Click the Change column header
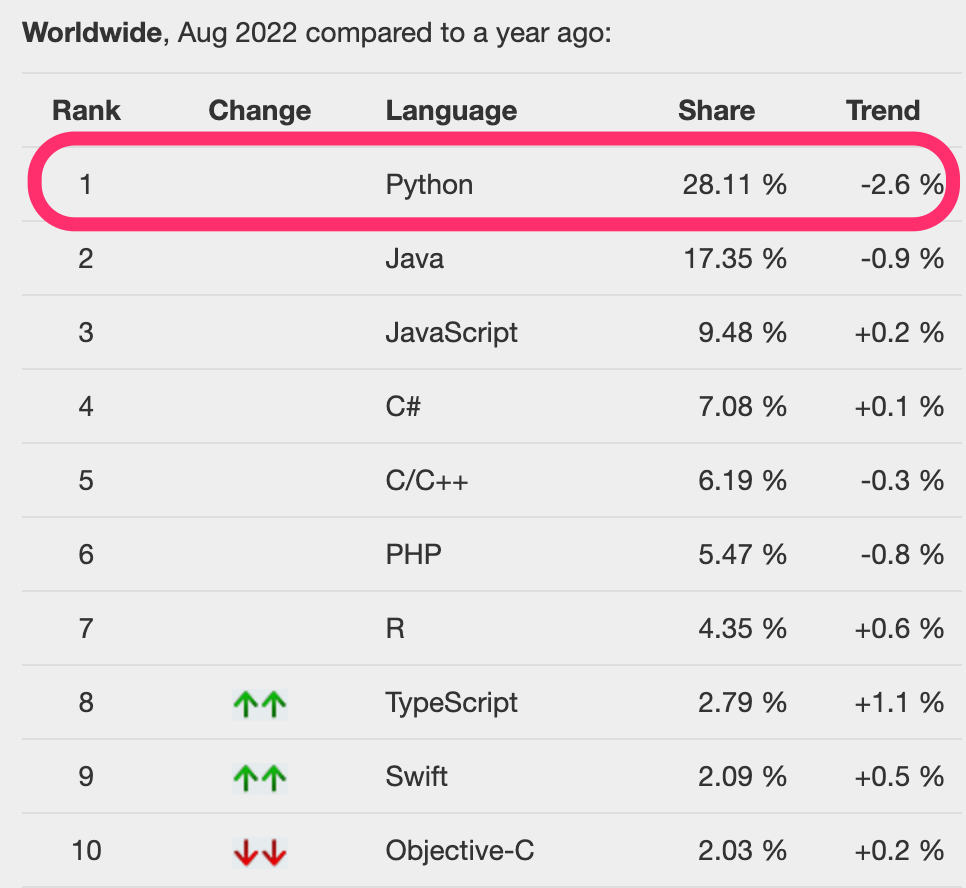Screen dimensions: 966x888 (x=260, y=111)
